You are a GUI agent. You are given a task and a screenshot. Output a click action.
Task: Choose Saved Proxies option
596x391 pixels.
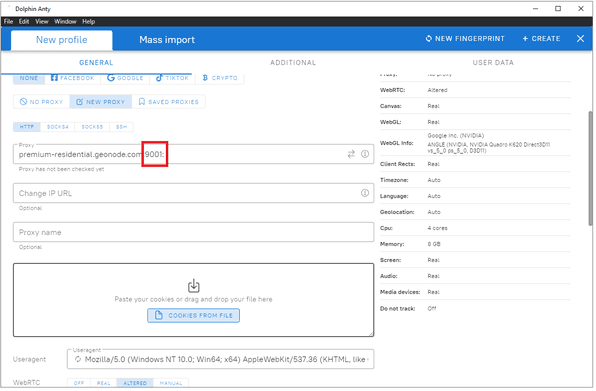click(169, 102)
